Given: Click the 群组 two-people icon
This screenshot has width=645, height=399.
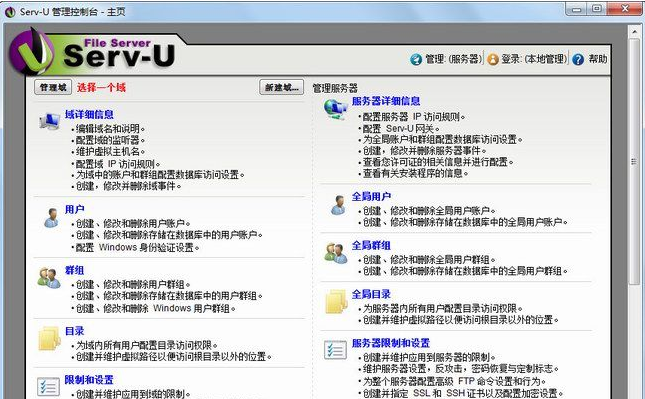Looking at the screenshot, I should [x=49, y=278].
